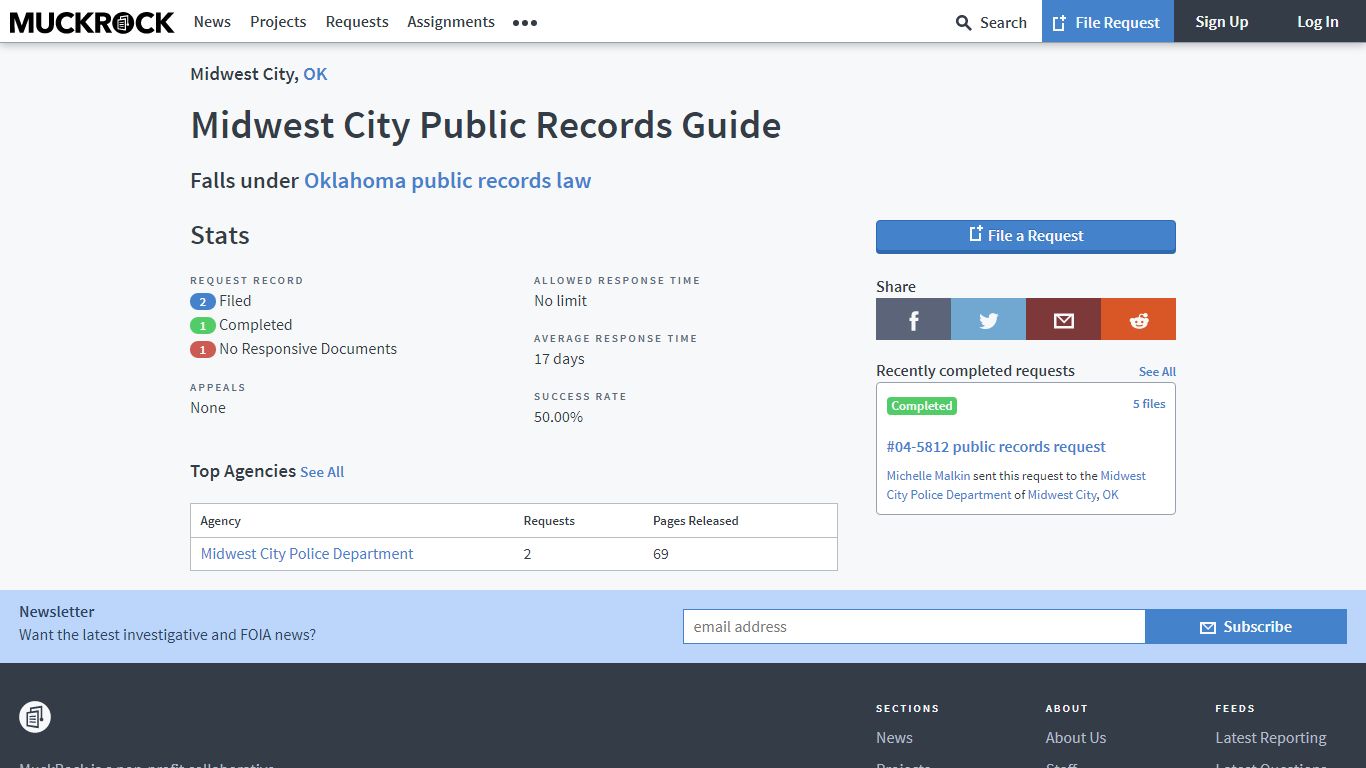See All recently completed requests
The width and height of the screenshot is (1366, 768).
click(1157, 372)
